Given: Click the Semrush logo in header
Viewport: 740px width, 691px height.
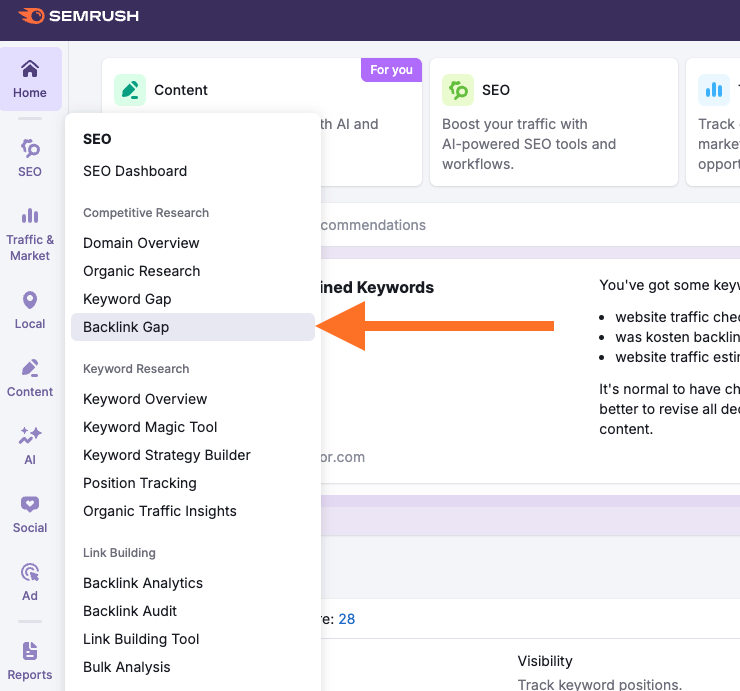Looking at the screenshot, I should [78, 16].
